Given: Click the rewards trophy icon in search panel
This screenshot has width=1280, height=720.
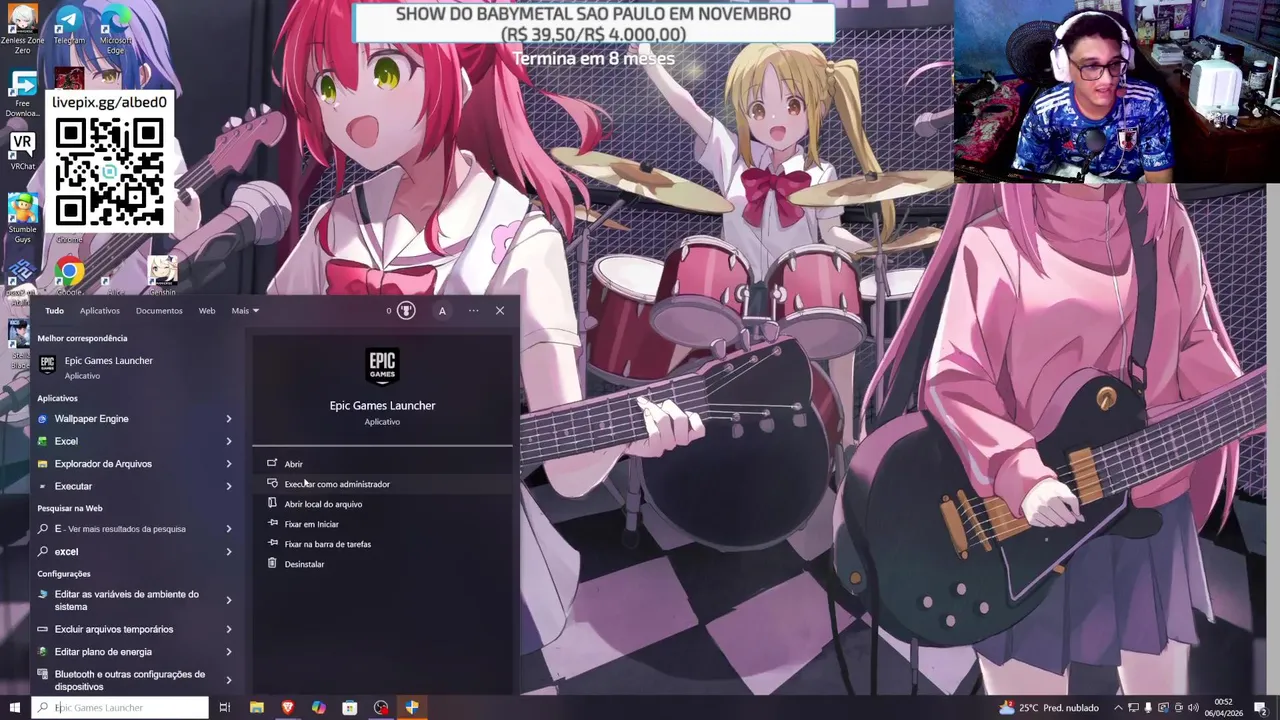Looking at the screenshot, I should tap(405, 310).
